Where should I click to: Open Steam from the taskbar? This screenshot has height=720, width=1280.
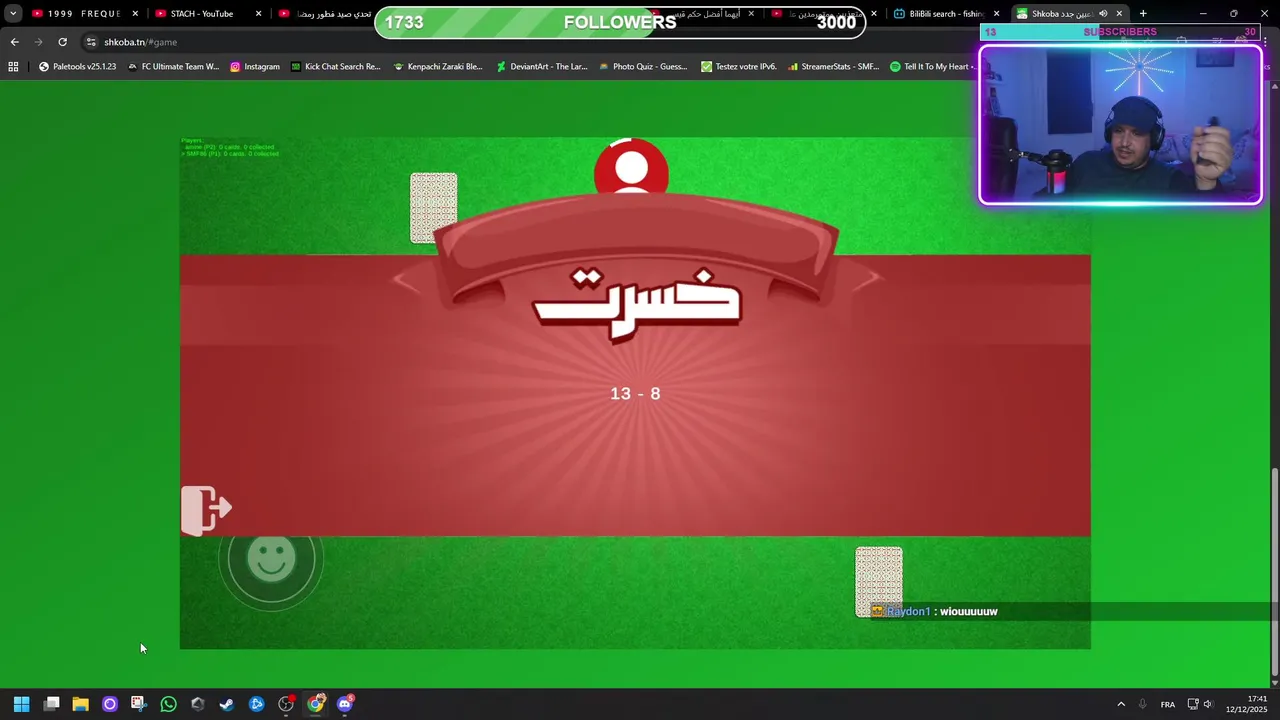click(x=227, y=704)
